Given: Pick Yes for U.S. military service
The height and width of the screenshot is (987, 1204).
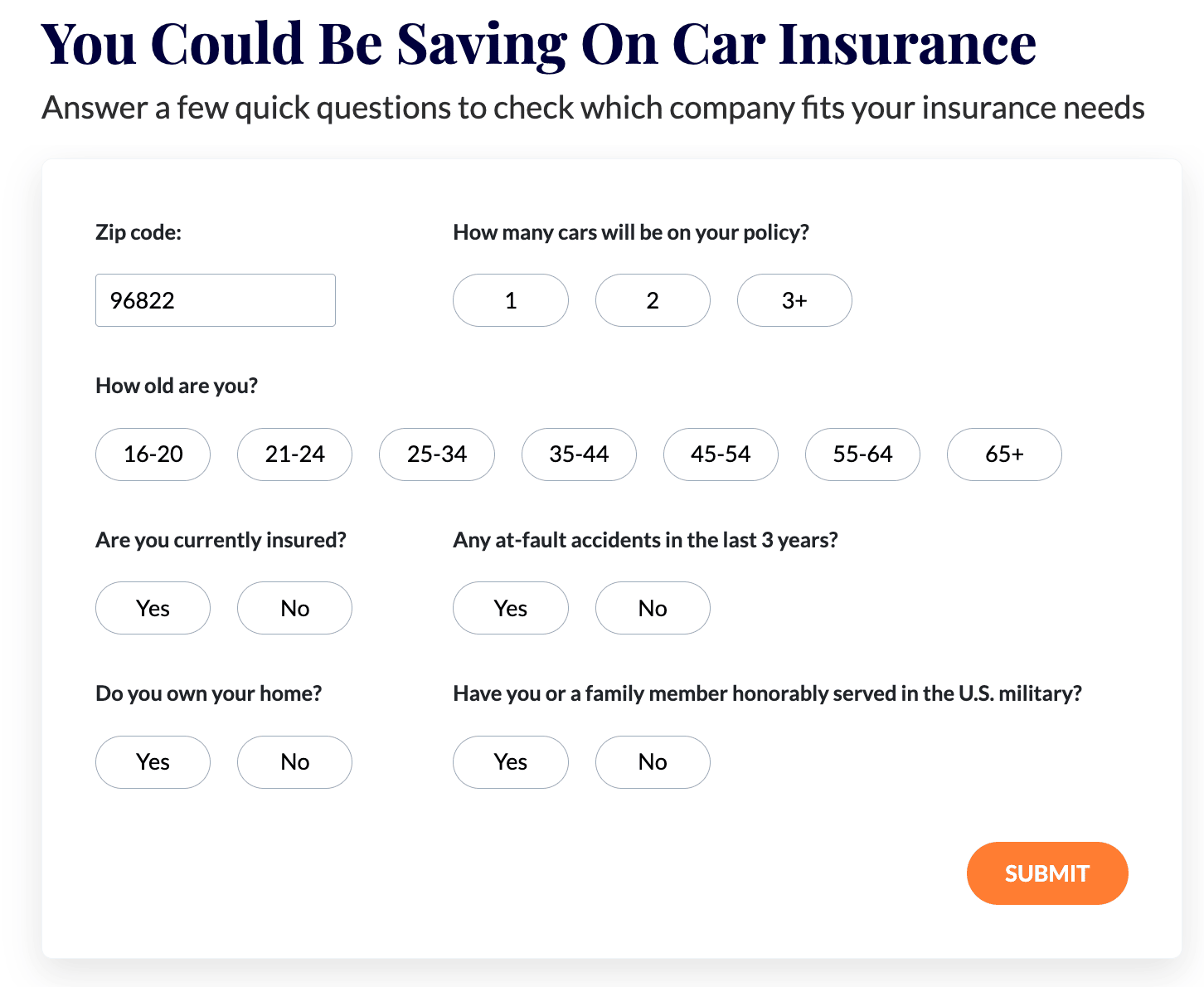Looking at the screenshot, I should [x=511, y=762].
